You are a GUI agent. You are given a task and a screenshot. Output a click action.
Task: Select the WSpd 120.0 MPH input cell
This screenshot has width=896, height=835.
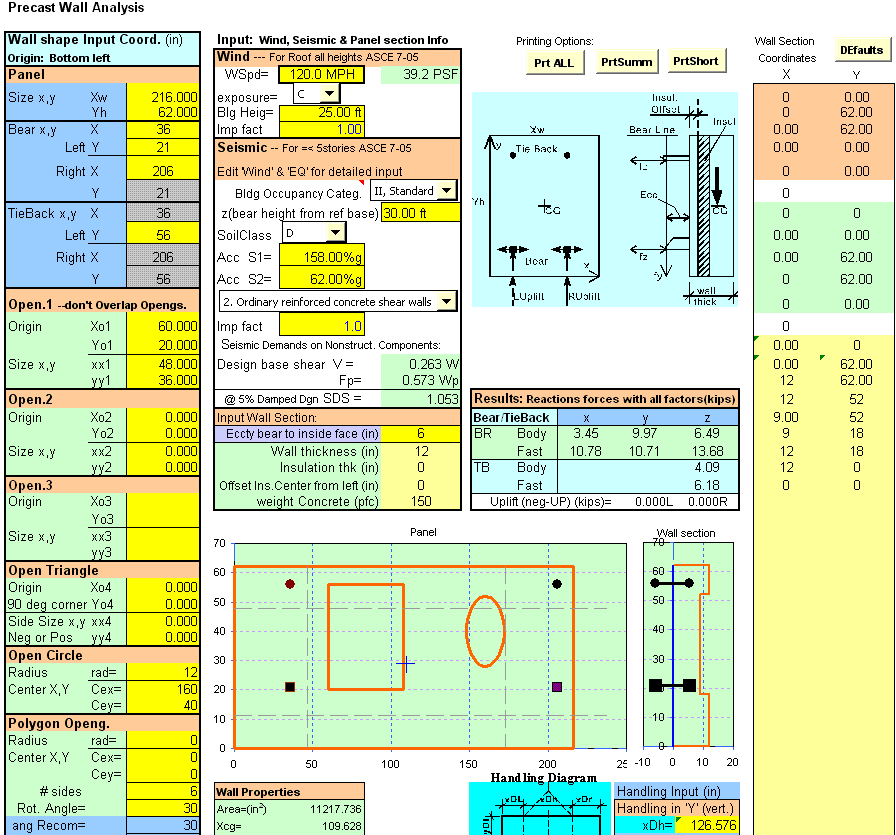(x=324, y=74)
